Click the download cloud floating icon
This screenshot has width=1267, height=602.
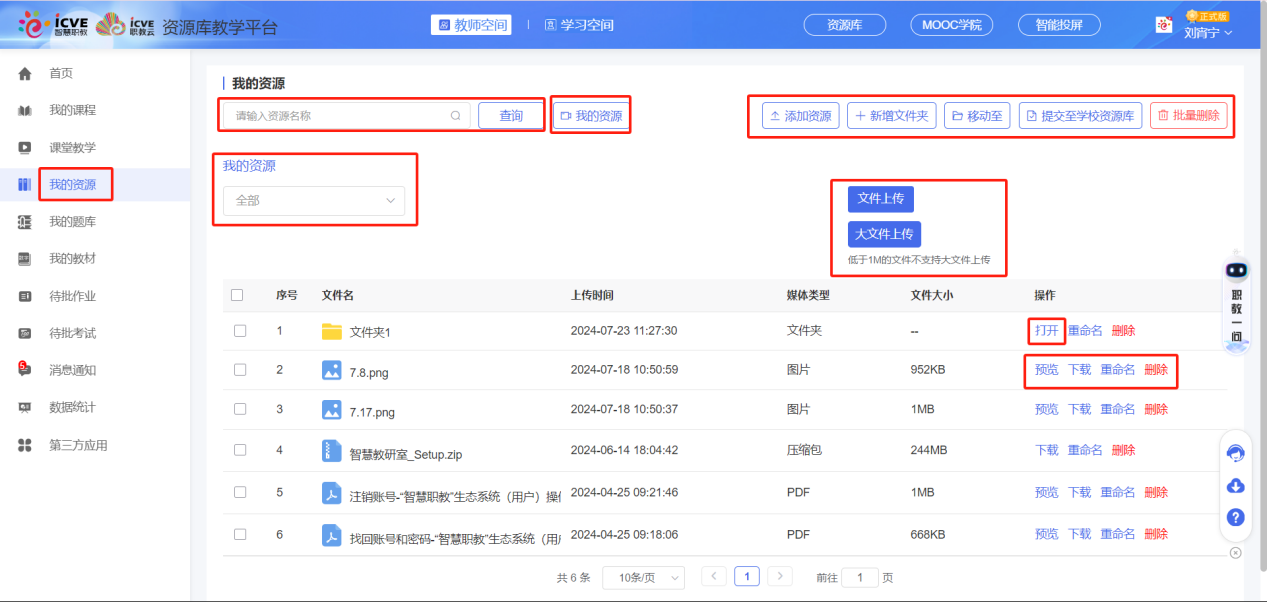1235,486
